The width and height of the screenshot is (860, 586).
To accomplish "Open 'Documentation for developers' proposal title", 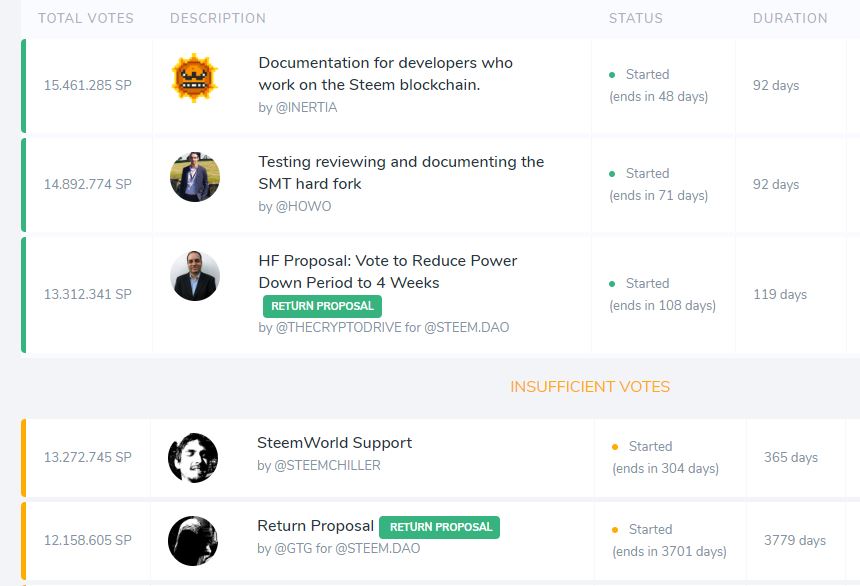I will (x=386, y=74).
